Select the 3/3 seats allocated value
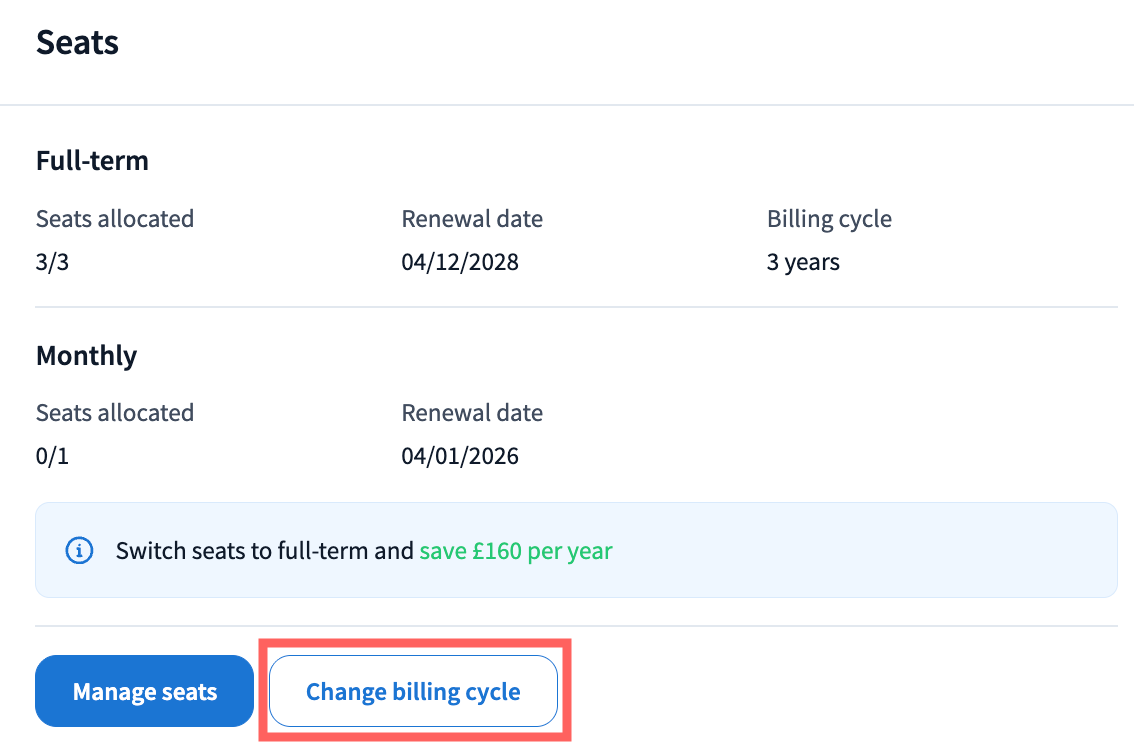 tap(52, 263)
